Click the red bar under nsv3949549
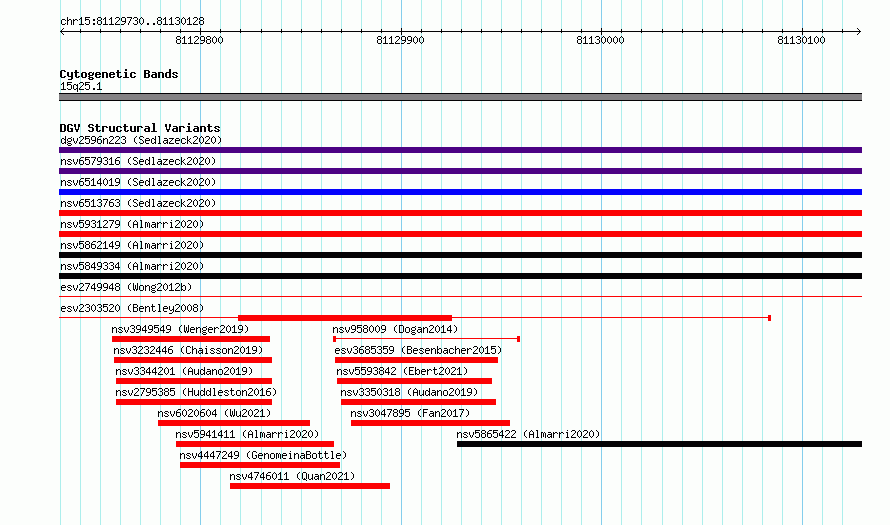The height and width of the screenshot is (525, 890). (191, 339)
